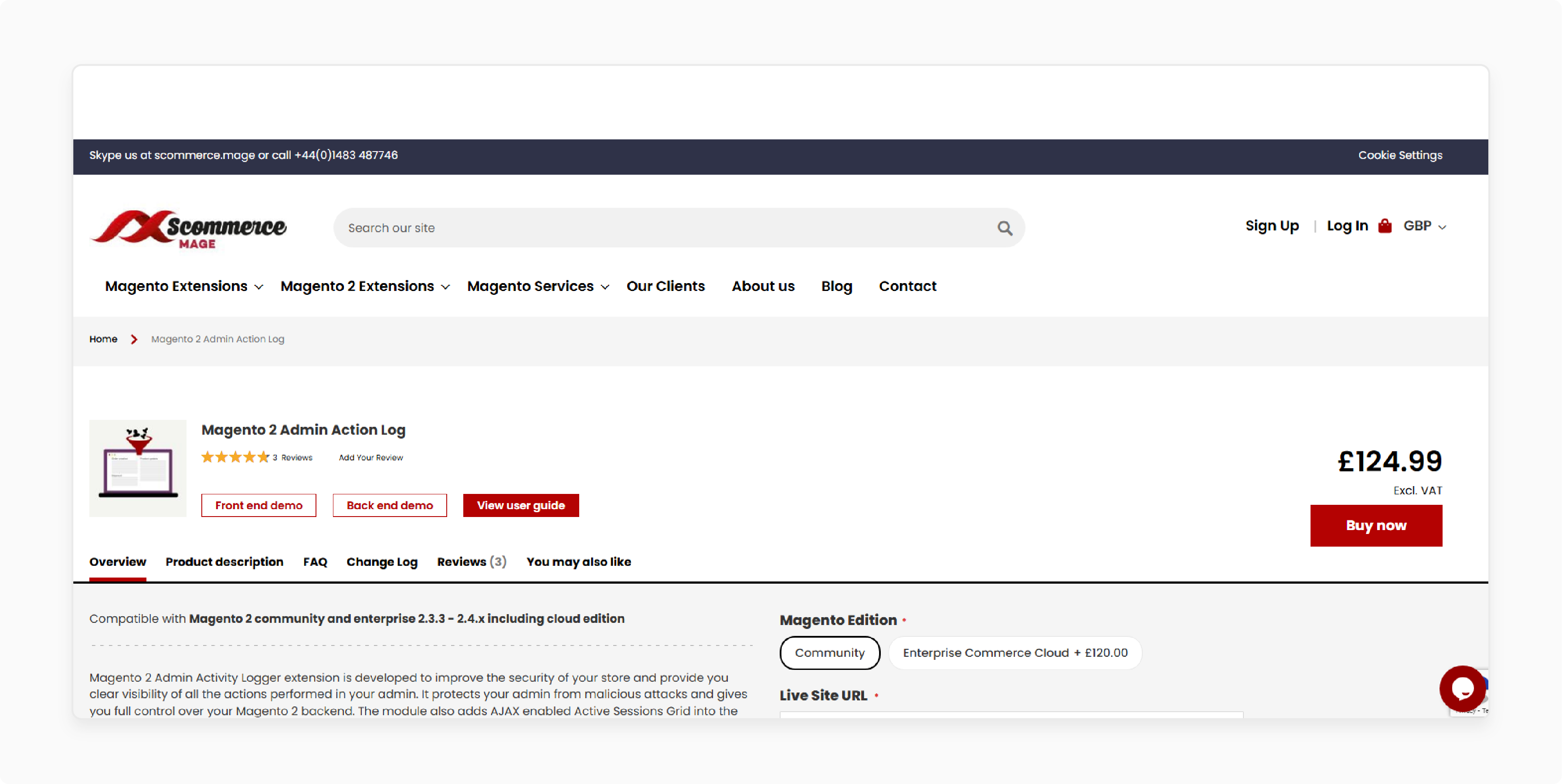The image size is (1562, 784).
Task: Open the FAQ tab
Action: click(315, 561)
